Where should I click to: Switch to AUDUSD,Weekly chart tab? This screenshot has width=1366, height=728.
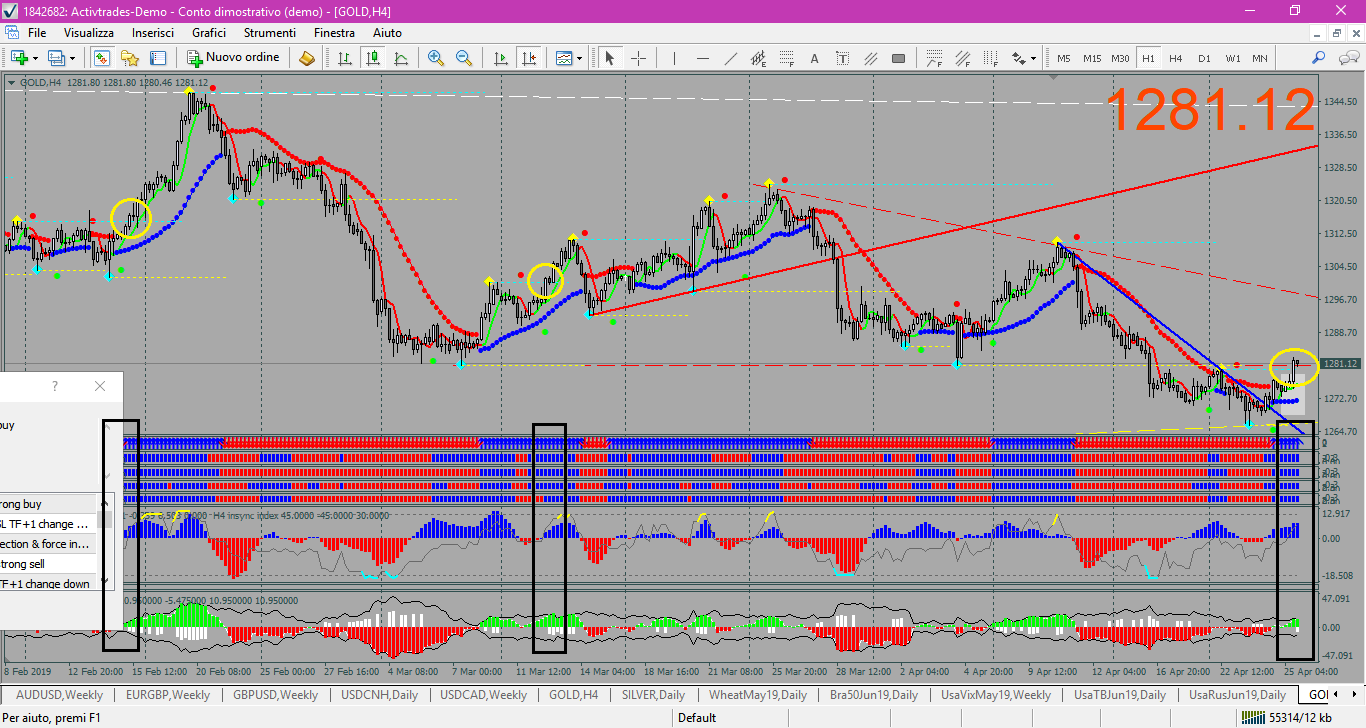(58, 694)
